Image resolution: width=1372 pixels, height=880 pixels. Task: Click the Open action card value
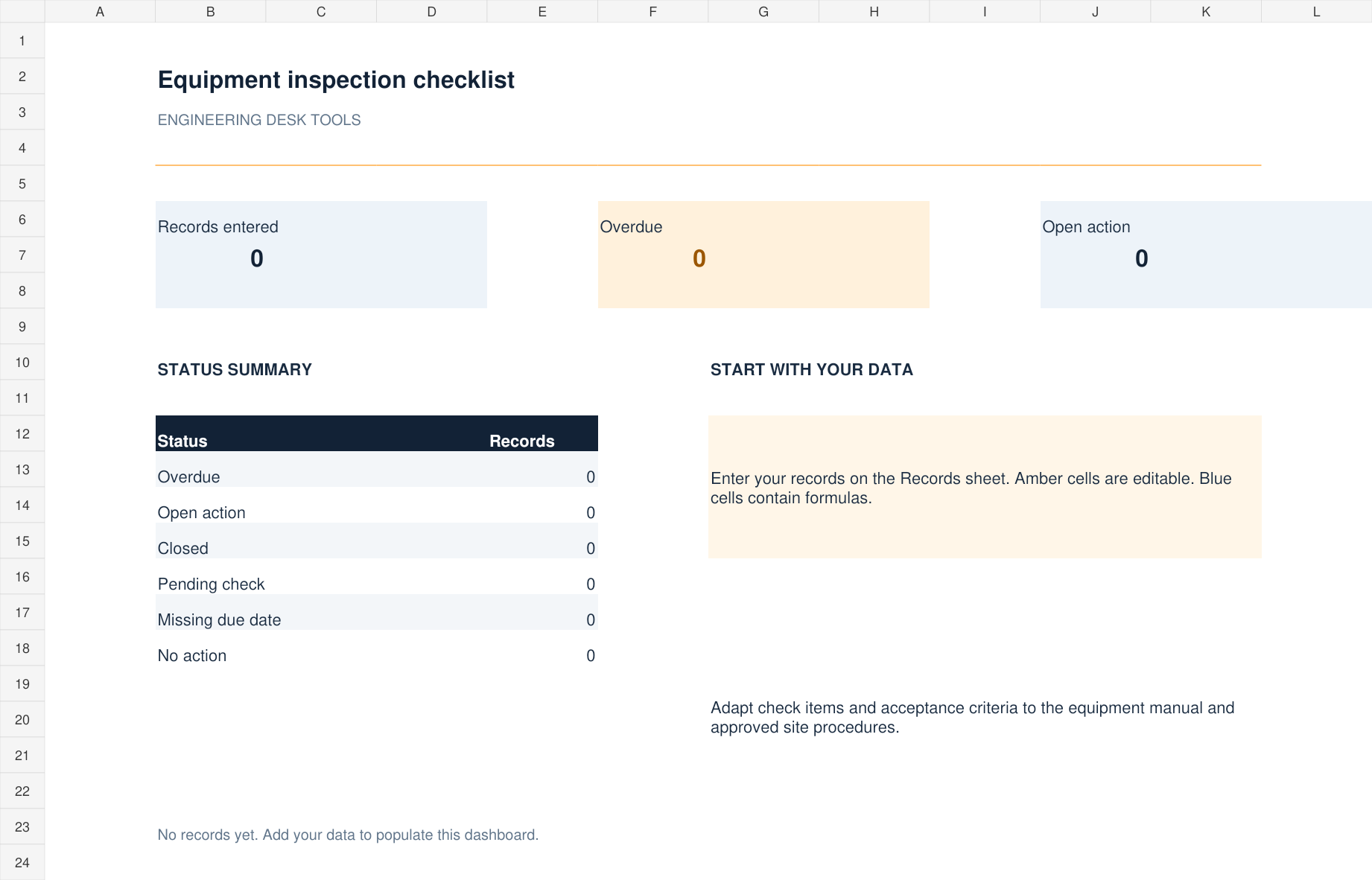click(1142, 258)
